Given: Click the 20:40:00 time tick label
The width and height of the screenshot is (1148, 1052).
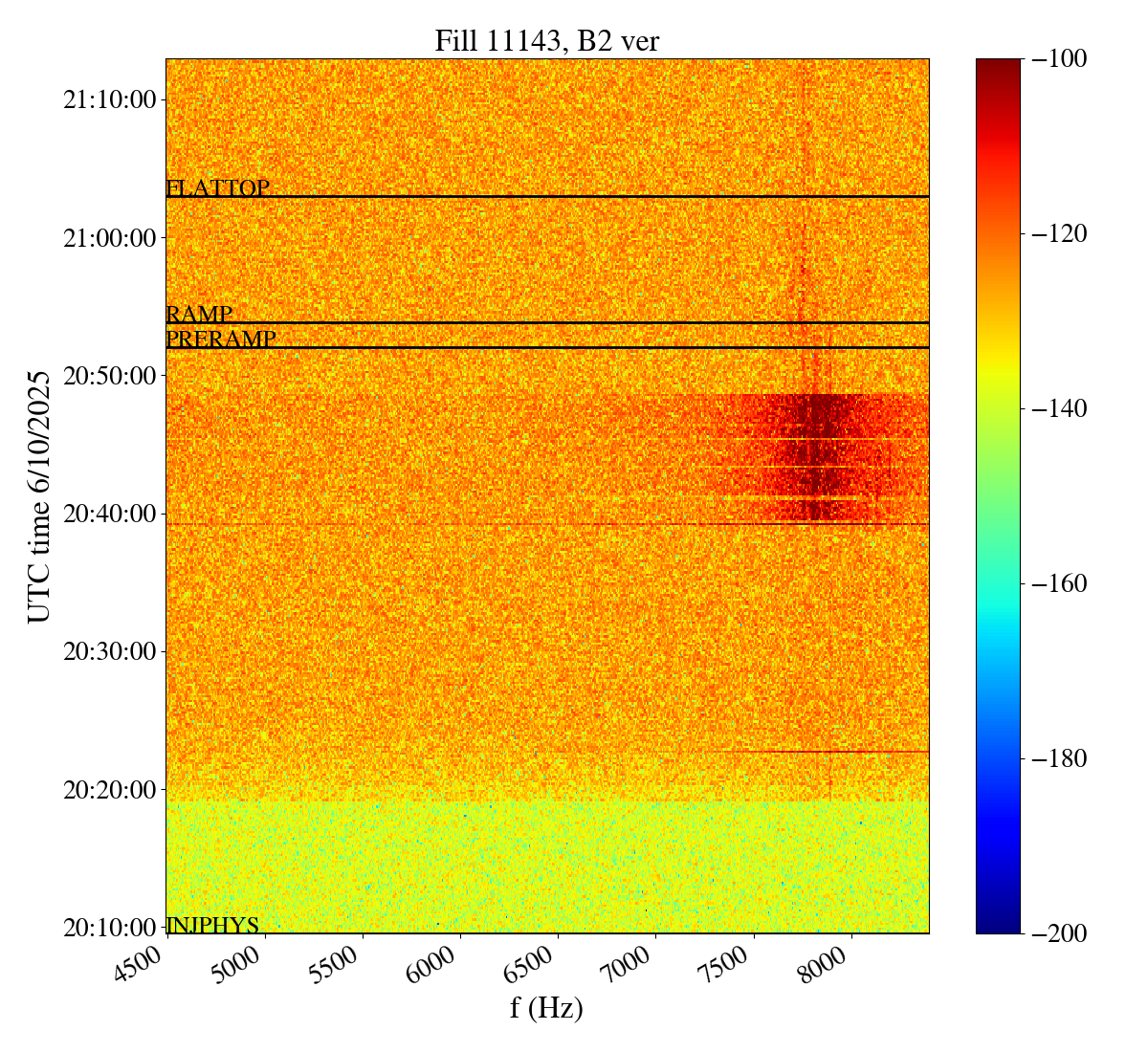Looking at the screenshot, I should [x=109, y=514].
